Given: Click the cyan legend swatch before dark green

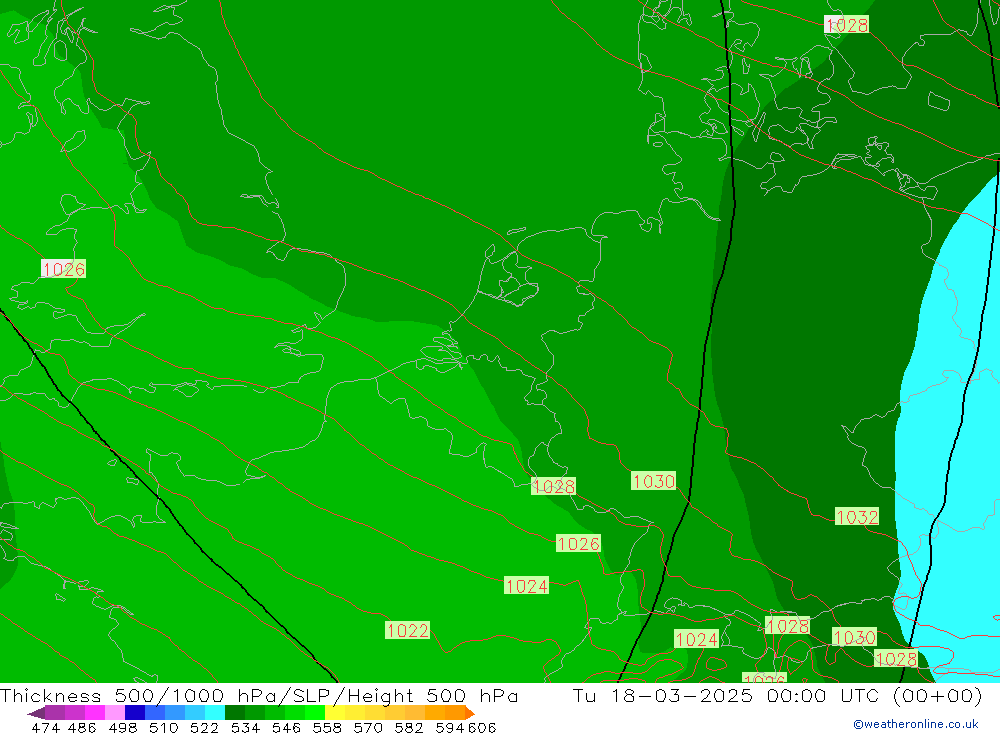Looking at the screenshot, I should coord(215,713).
